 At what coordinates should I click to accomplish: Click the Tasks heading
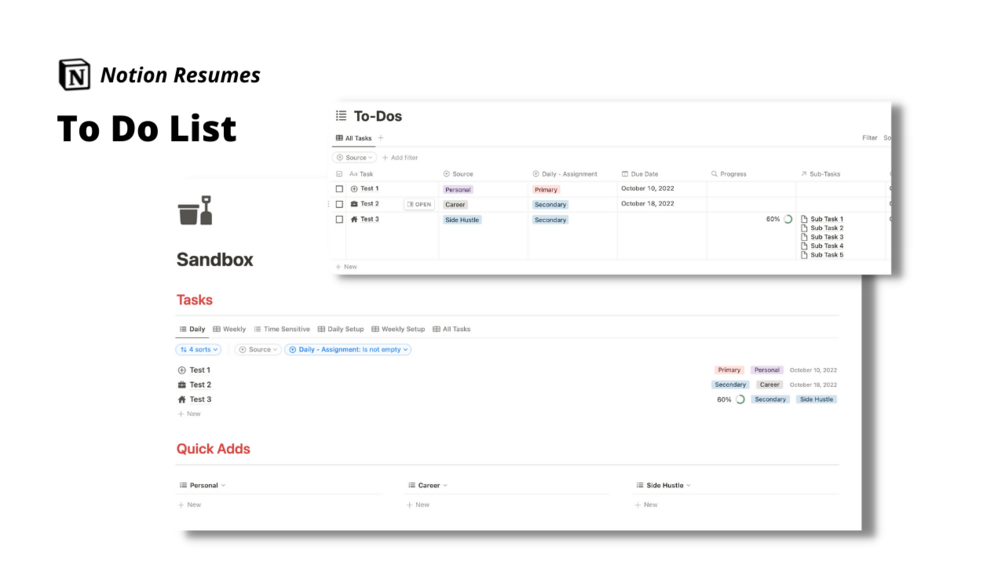(194, 300)
